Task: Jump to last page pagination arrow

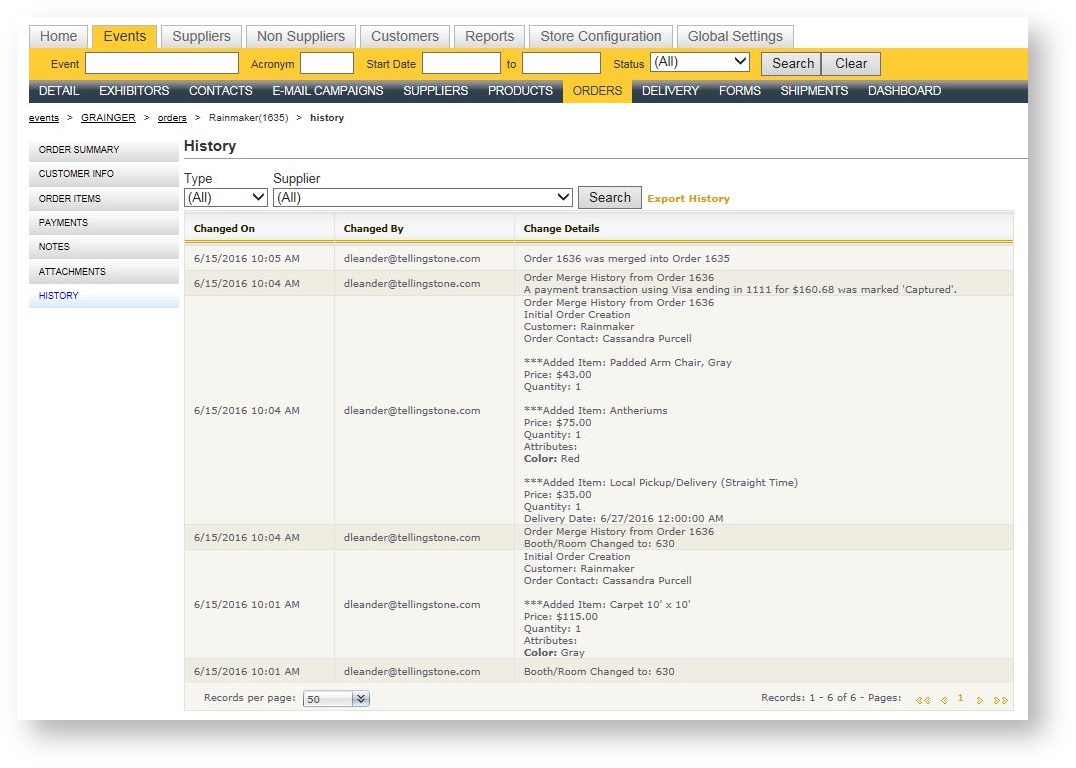Action: point(1000,700)
